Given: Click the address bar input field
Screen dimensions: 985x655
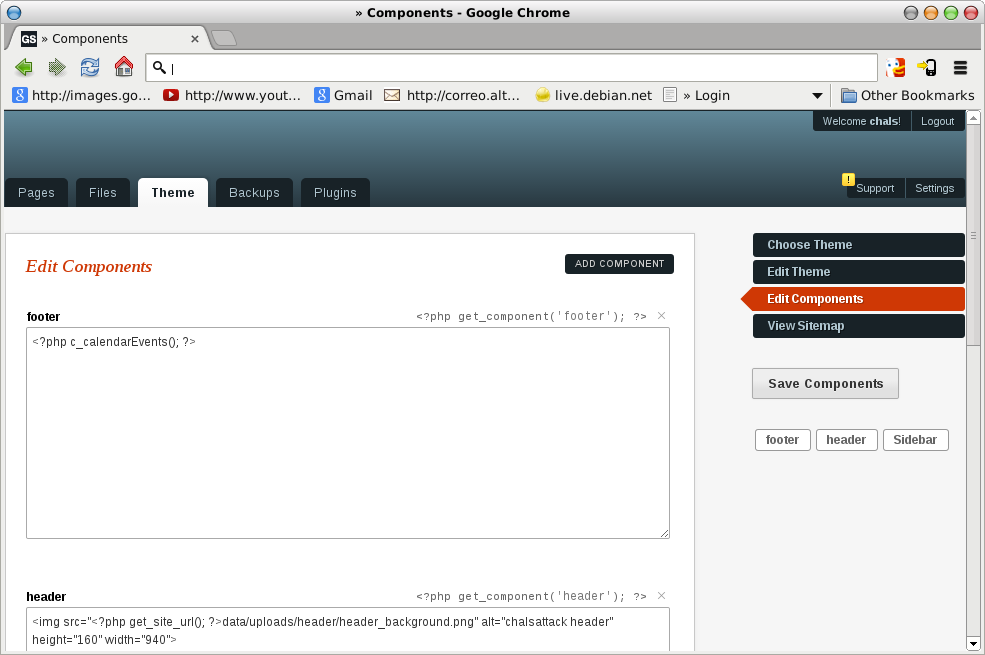Looking at the screenshot, I should [x=512, y=68].
